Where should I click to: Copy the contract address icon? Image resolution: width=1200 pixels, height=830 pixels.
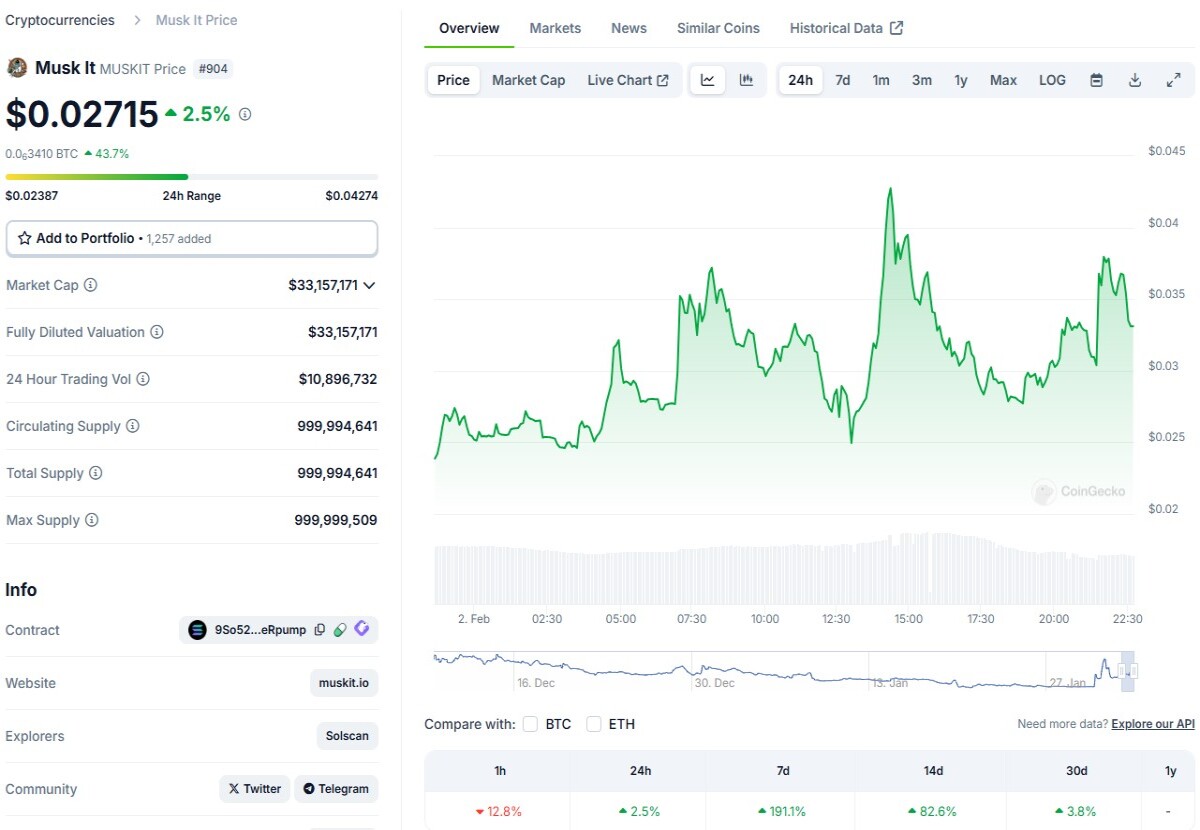click(320, 630)
